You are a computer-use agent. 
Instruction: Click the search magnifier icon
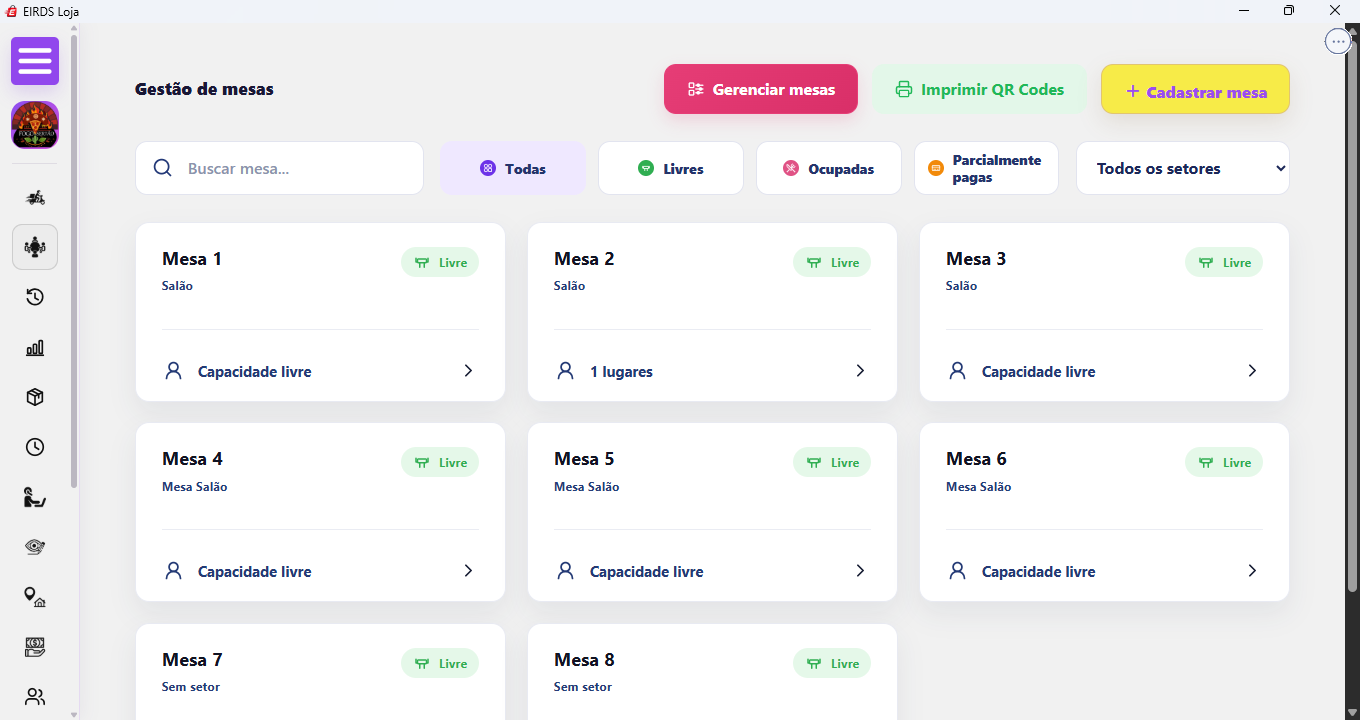163,168
